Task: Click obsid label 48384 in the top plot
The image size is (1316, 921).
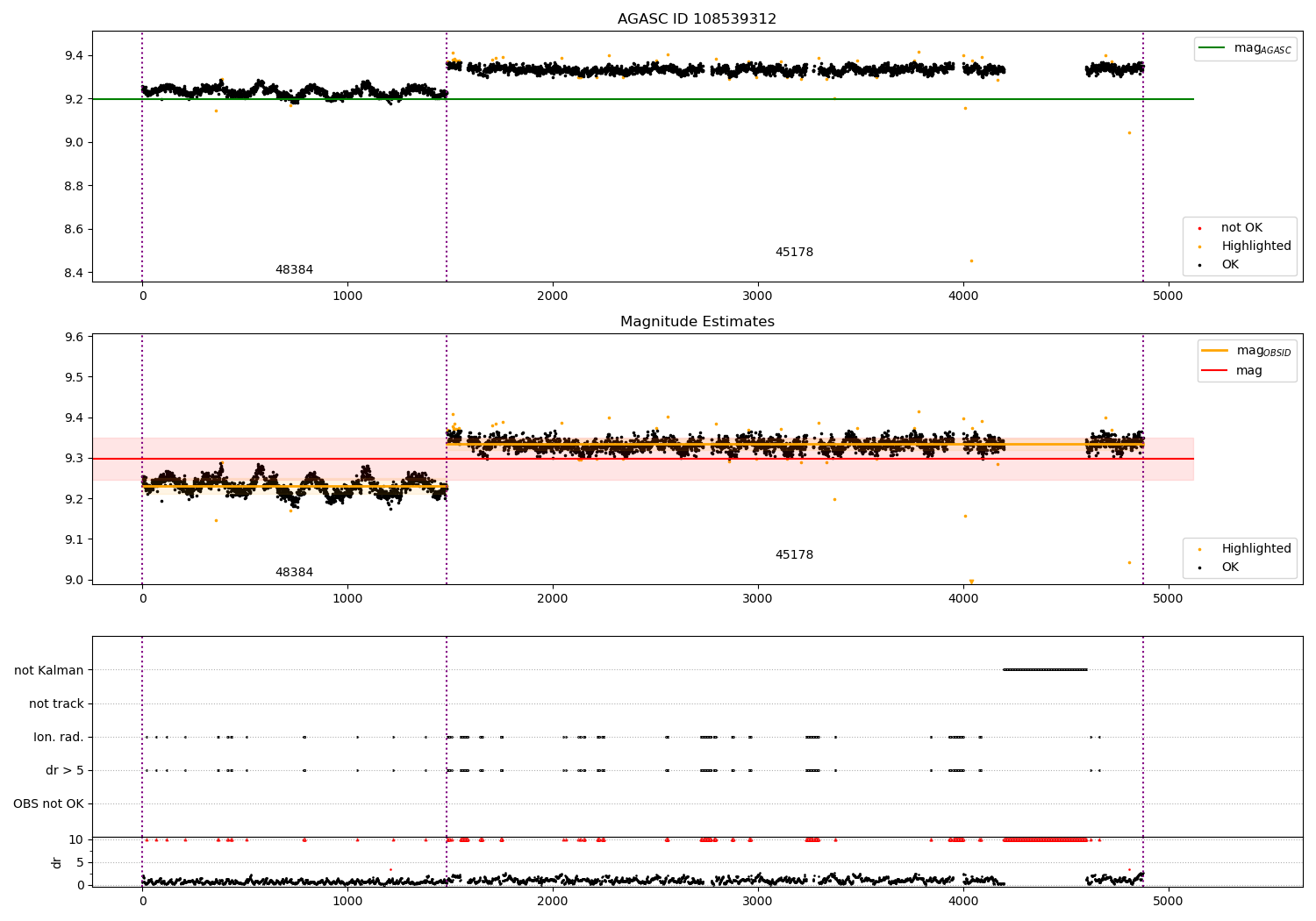Action: click(294, 270)
